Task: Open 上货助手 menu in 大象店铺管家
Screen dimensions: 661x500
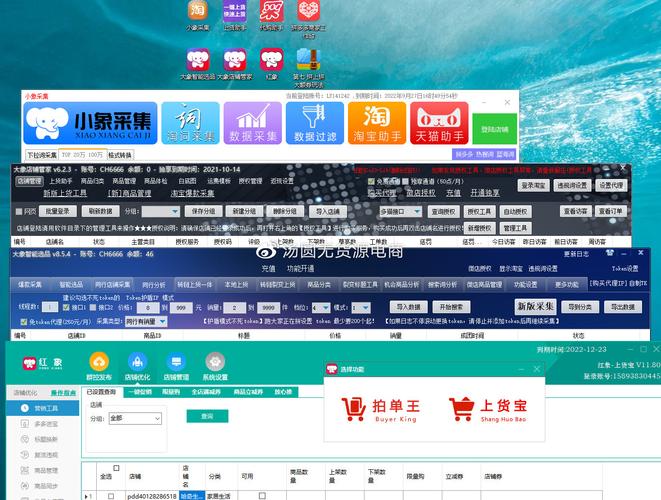Action: (x=61, y=181)
